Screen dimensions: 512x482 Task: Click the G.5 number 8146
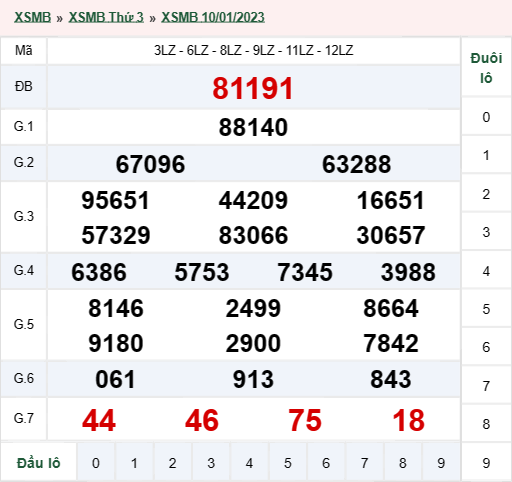116,308
